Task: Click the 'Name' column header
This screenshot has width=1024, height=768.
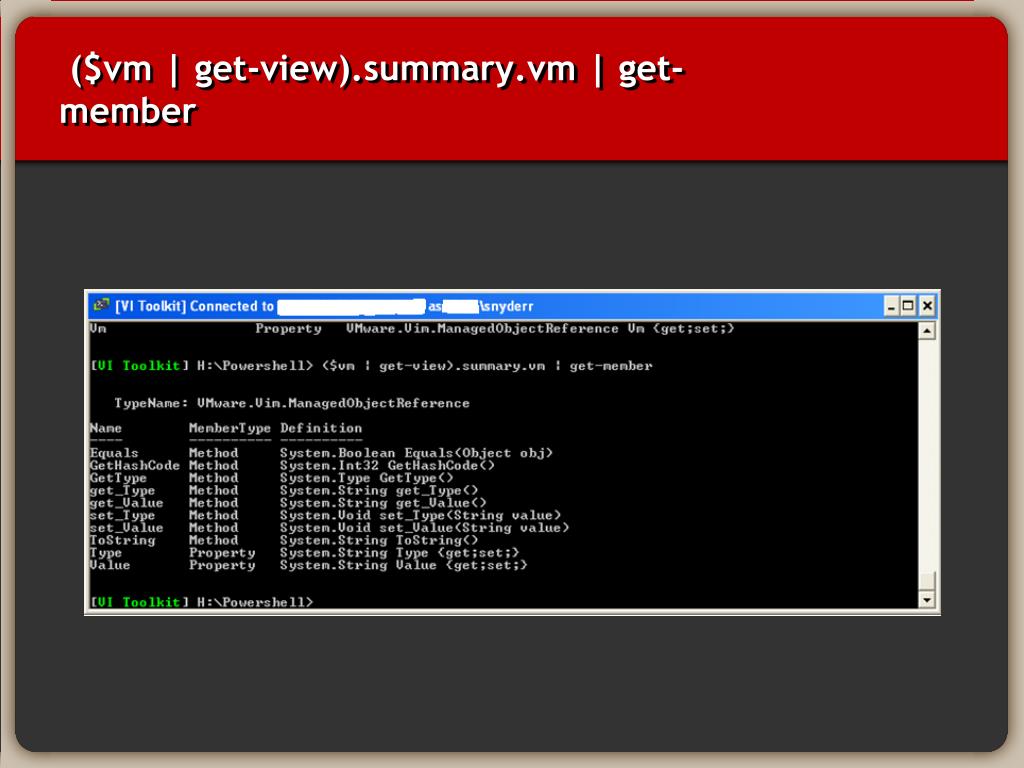Action: (x=106, y=428)
